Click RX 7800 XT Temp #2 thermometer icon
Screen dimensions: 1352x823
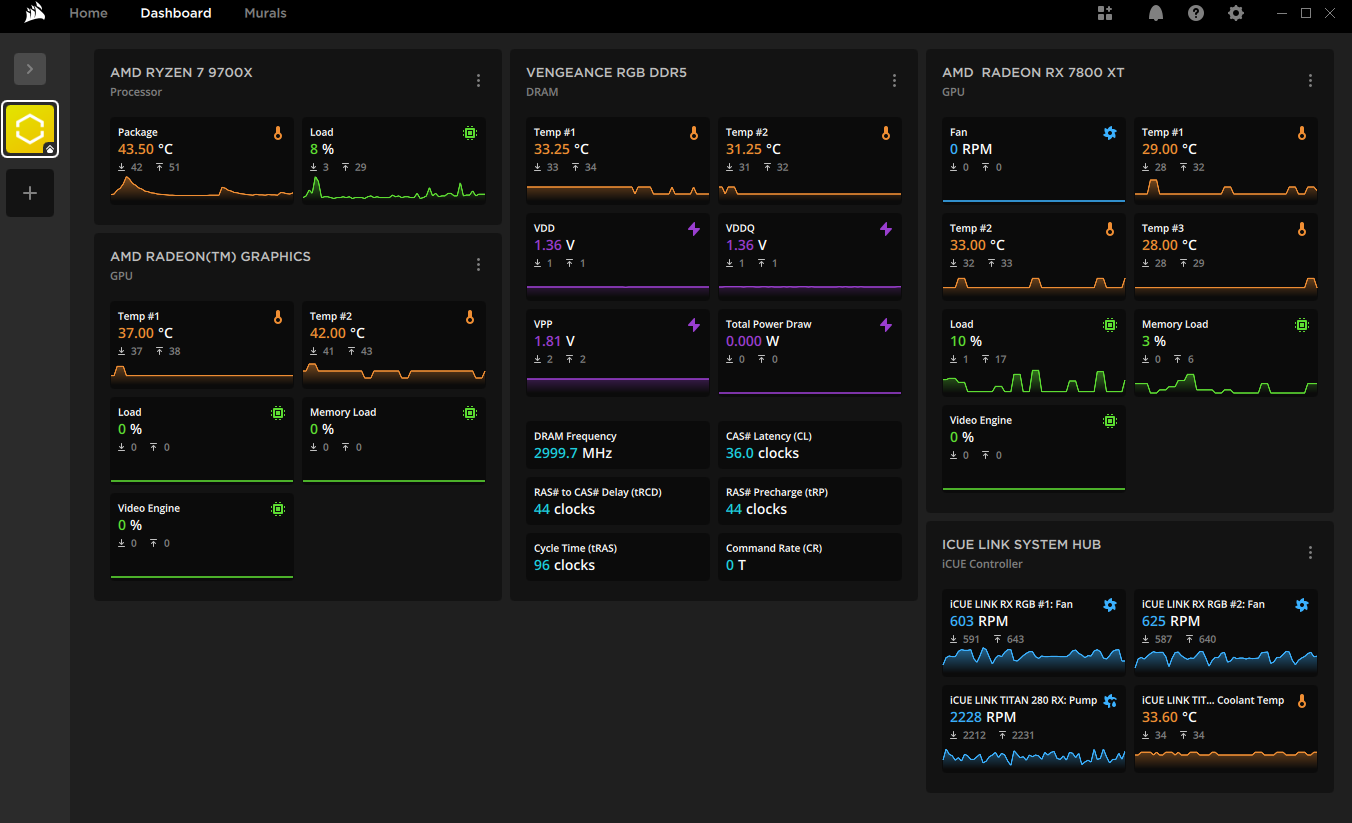1110,229
